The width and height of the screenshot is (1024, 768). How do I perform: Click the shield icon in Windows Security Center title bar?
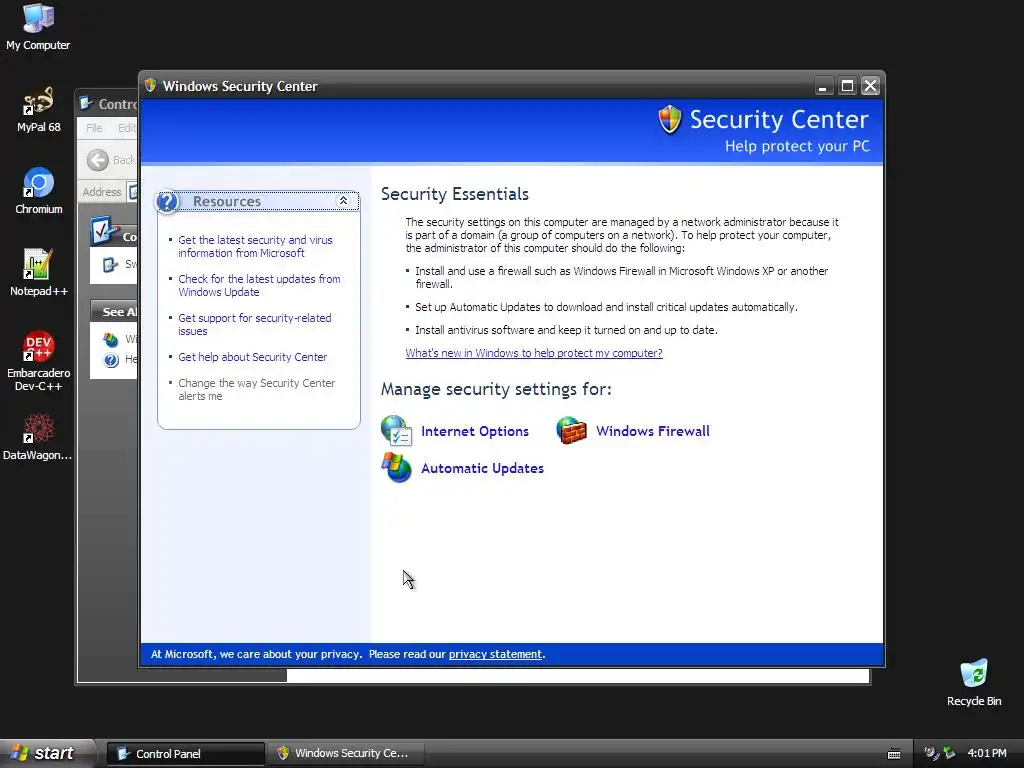pyautogui.click(x=151, y=86)
